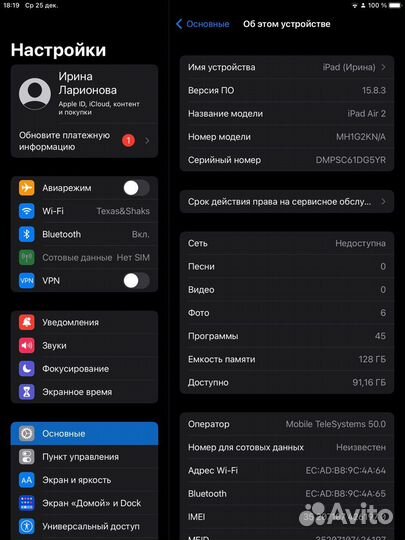The height and width of the screenshot is (540, 405).
Task: Tap the Фото row
Action: 287,313
